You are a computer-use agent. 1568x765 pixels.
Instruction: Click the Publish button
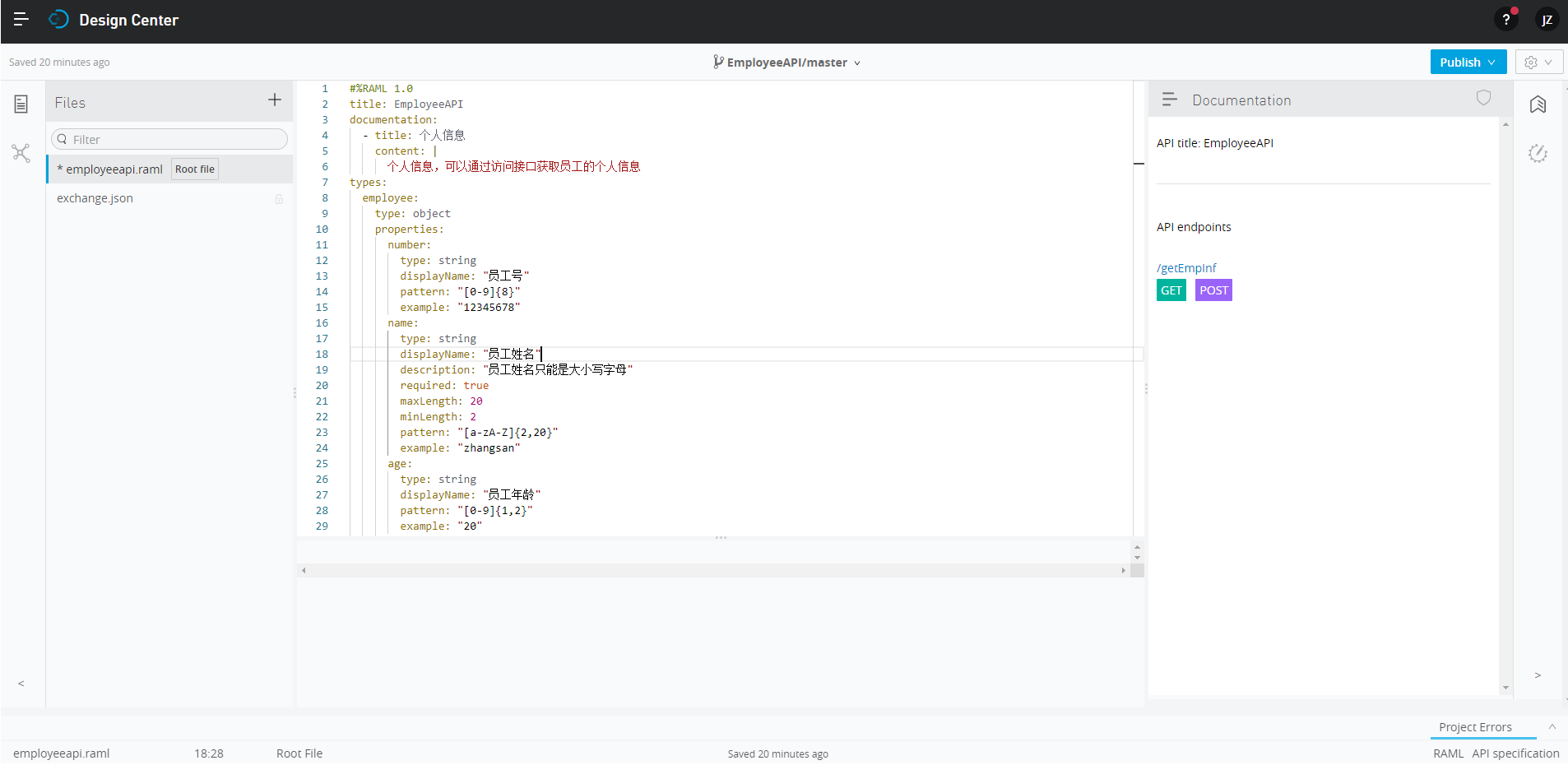coord(1460,62)
